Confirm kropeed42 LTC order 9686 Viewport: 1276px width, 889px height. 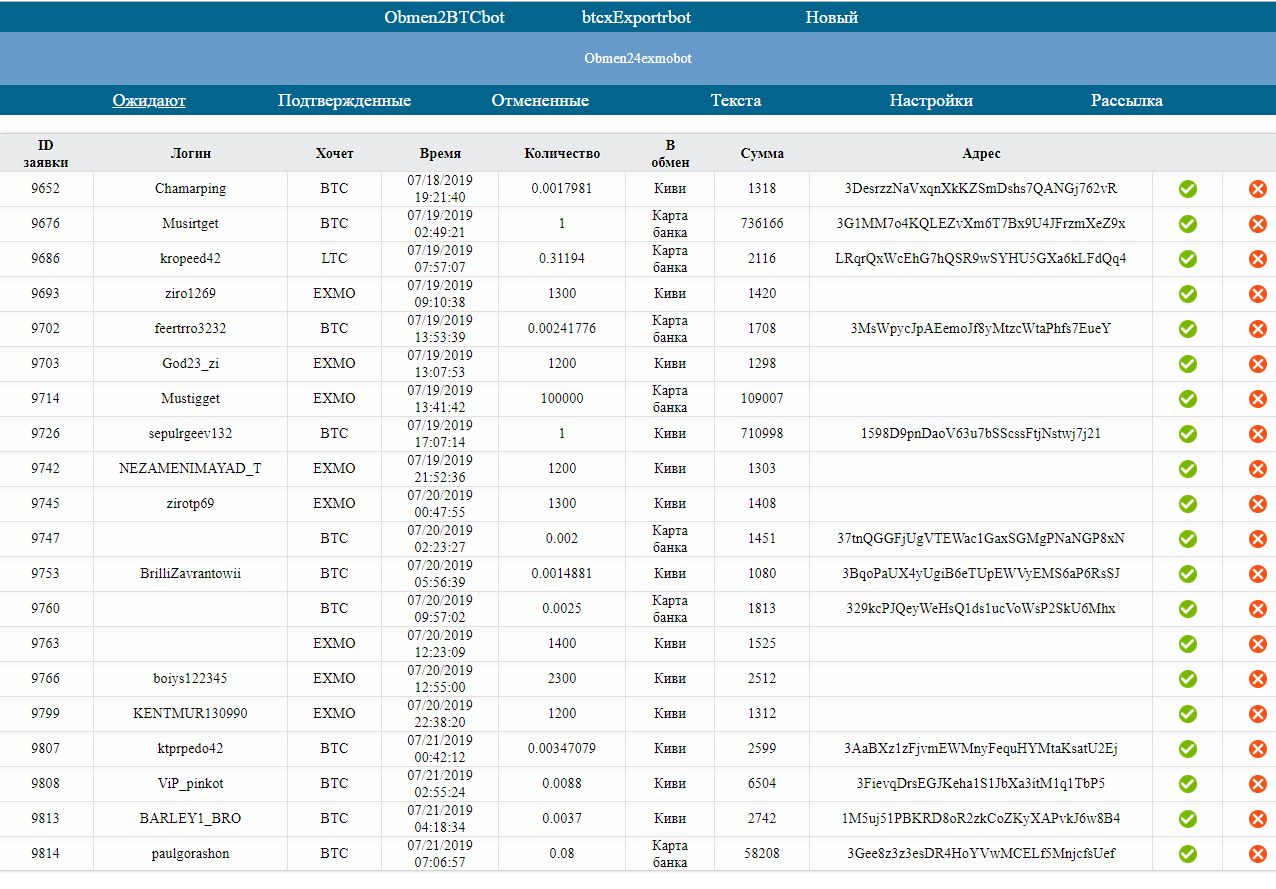tap(1188, 259)
